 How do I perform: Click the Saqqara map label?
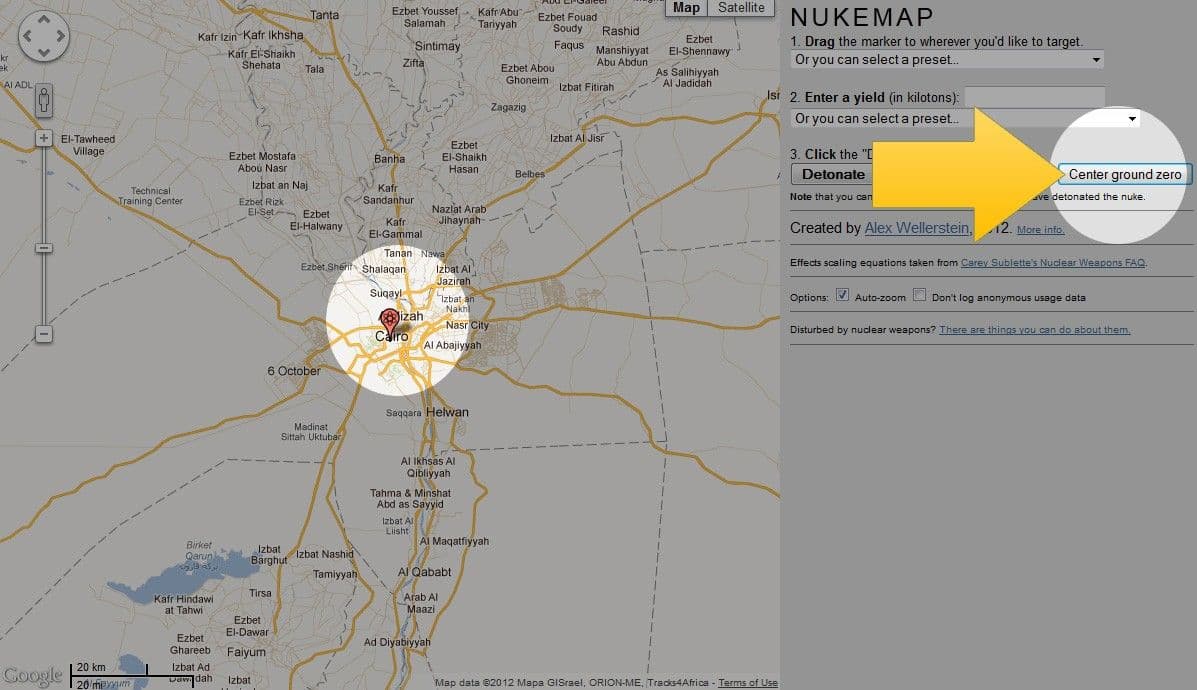[x=403, y=413]
